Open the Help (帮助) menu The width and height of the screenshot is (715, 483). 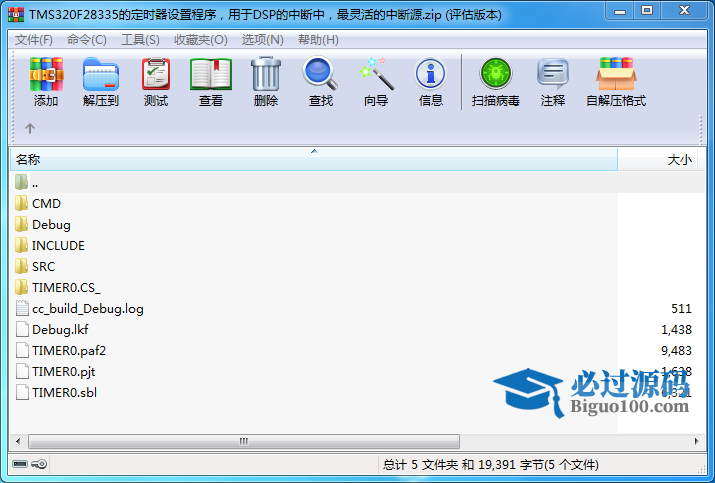pyautogui.click(x=318, y=40)
